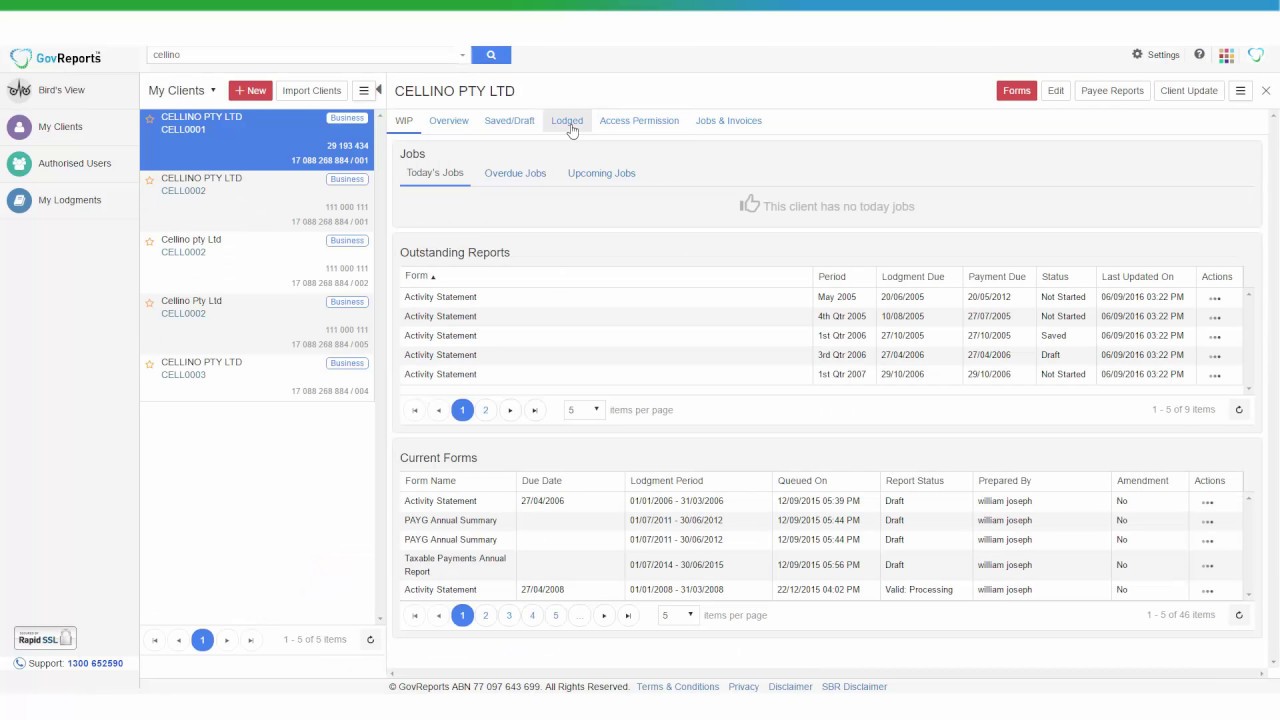Go to next page of Current Forms
The height and width of the screenshot is (720, 1280).
click(x=604, y=615)
